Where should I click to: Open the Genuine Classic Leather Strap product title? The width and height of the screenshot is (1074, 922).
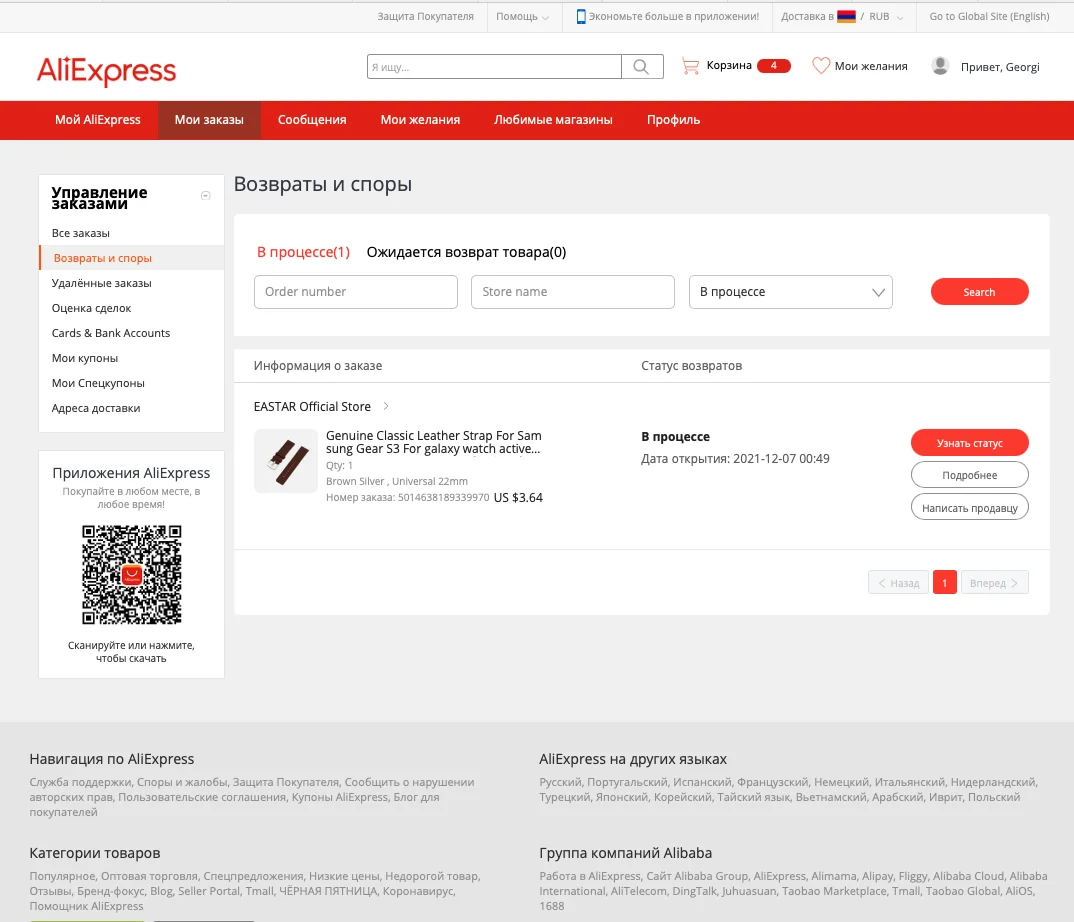(434, 442)
